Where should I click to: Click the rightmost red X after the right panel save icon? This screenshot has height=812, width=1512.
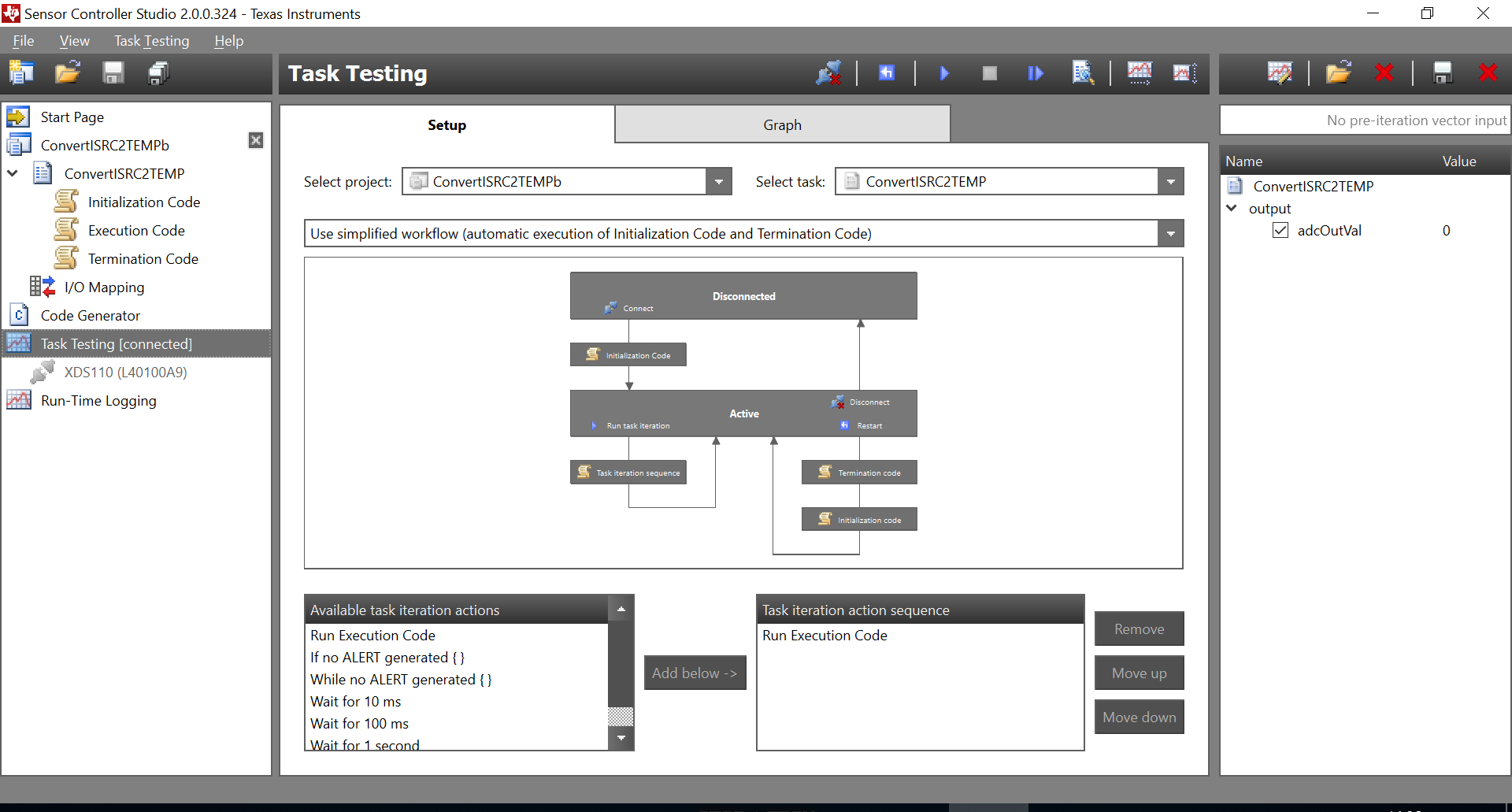[1488, 73]
